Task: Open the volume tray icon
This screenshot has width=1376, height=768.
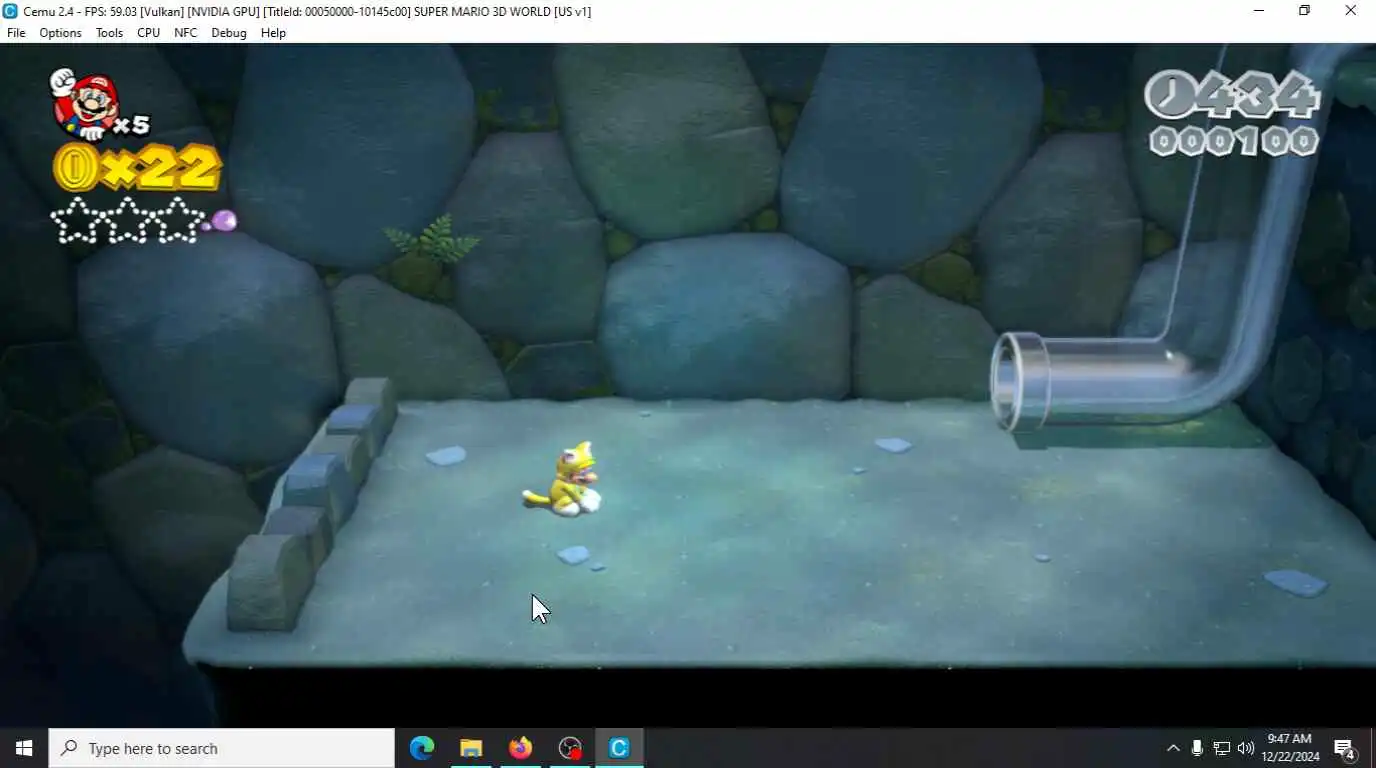Action: [1246, 748]
